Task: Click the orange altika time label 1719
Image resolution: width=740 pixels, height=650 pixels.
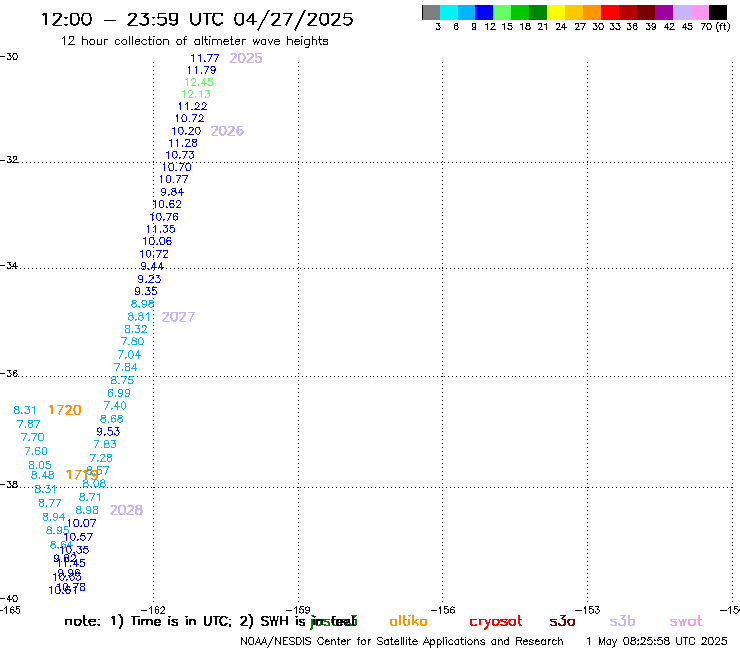Action: click(x=82, y=474)
